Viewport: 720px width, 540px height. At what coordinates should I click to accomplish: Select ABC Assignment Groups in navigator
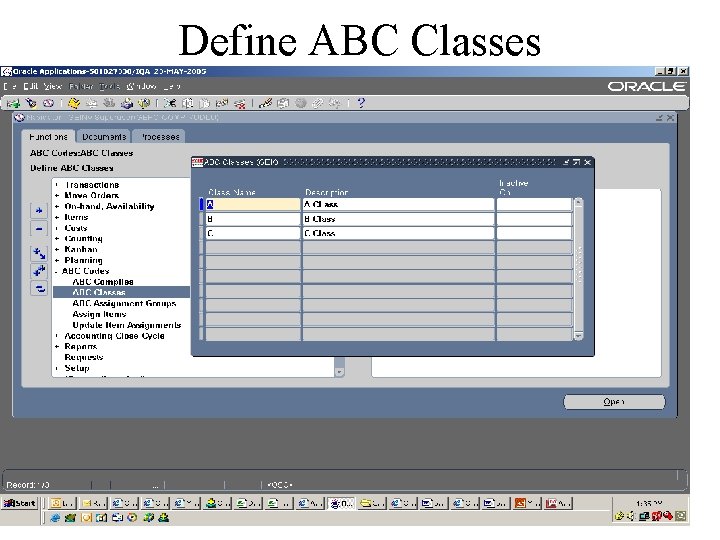click(x=124, y=304)
